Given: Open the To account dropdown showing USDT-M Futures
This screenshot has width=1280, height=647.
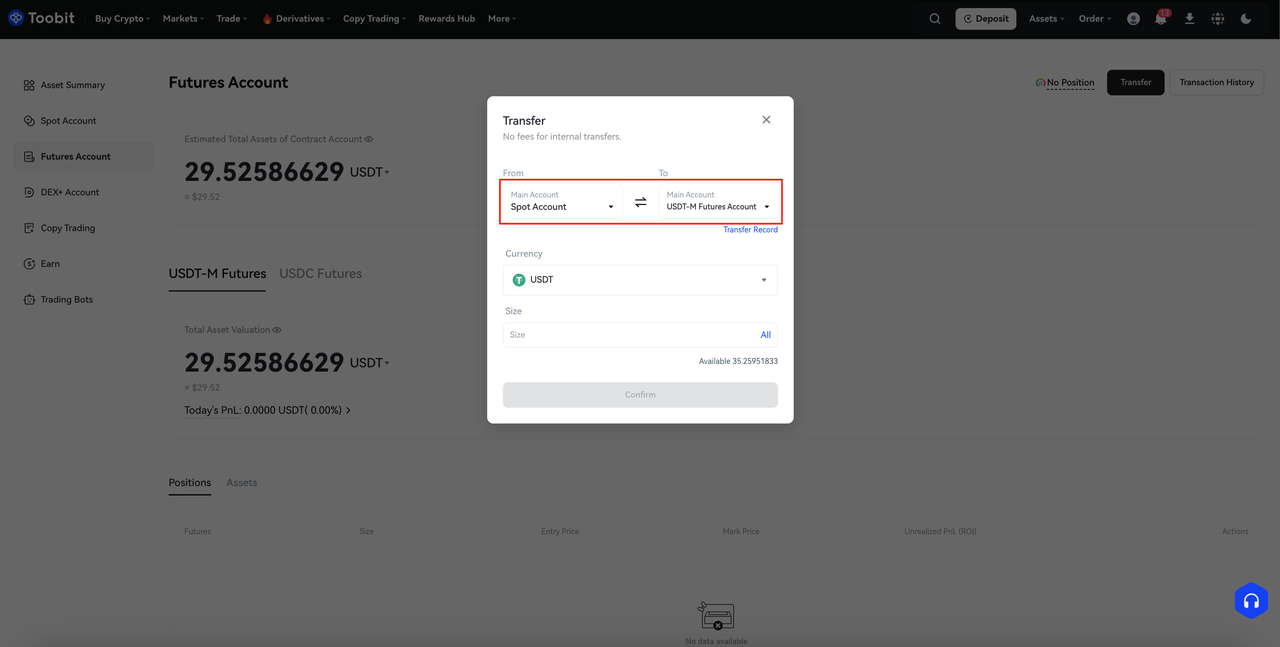Looking at the screenshot, I should 718,202.
